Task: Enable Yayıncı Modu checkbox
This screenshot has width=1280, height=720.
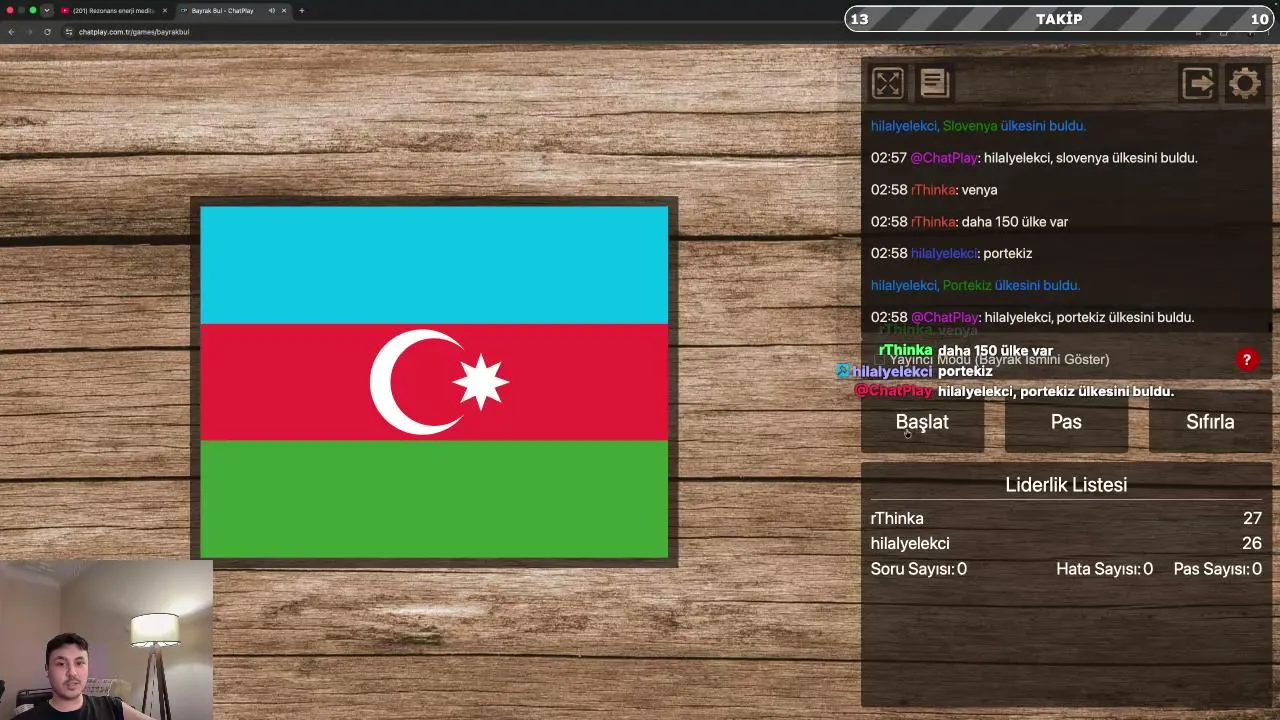Action: [x=881, y=360]
